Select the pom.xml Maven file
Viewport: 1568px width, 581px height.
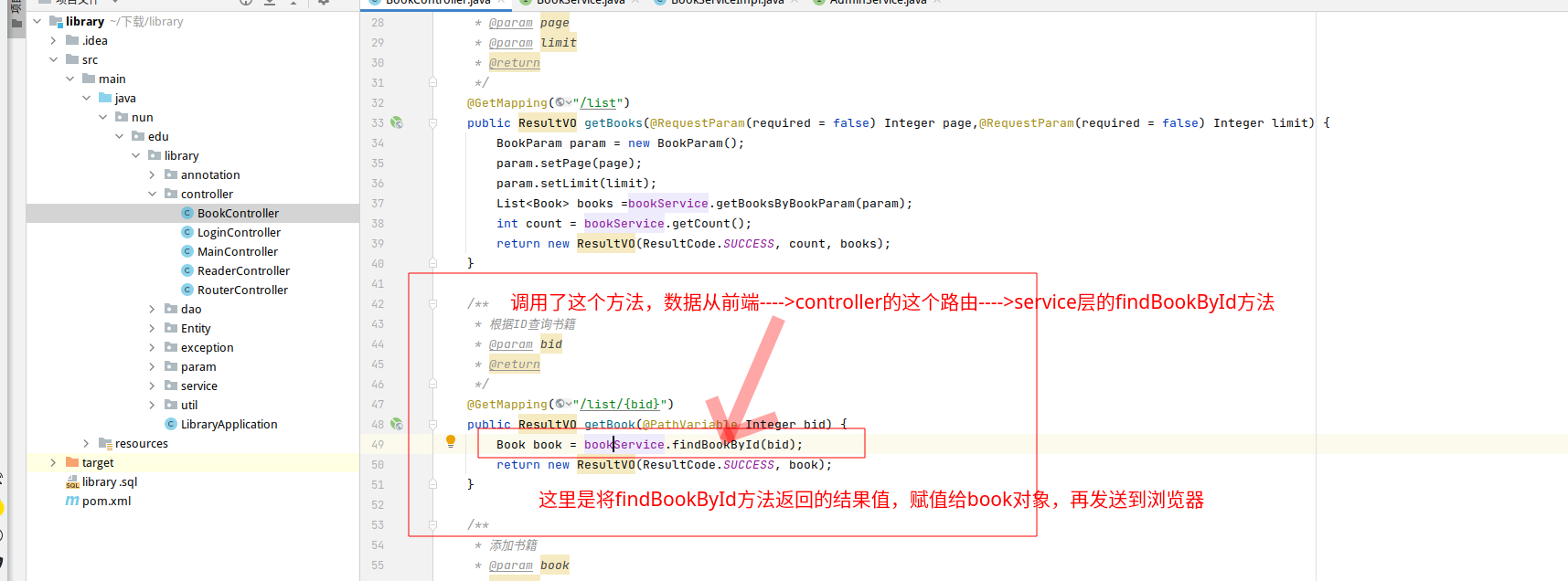point(98,501)
